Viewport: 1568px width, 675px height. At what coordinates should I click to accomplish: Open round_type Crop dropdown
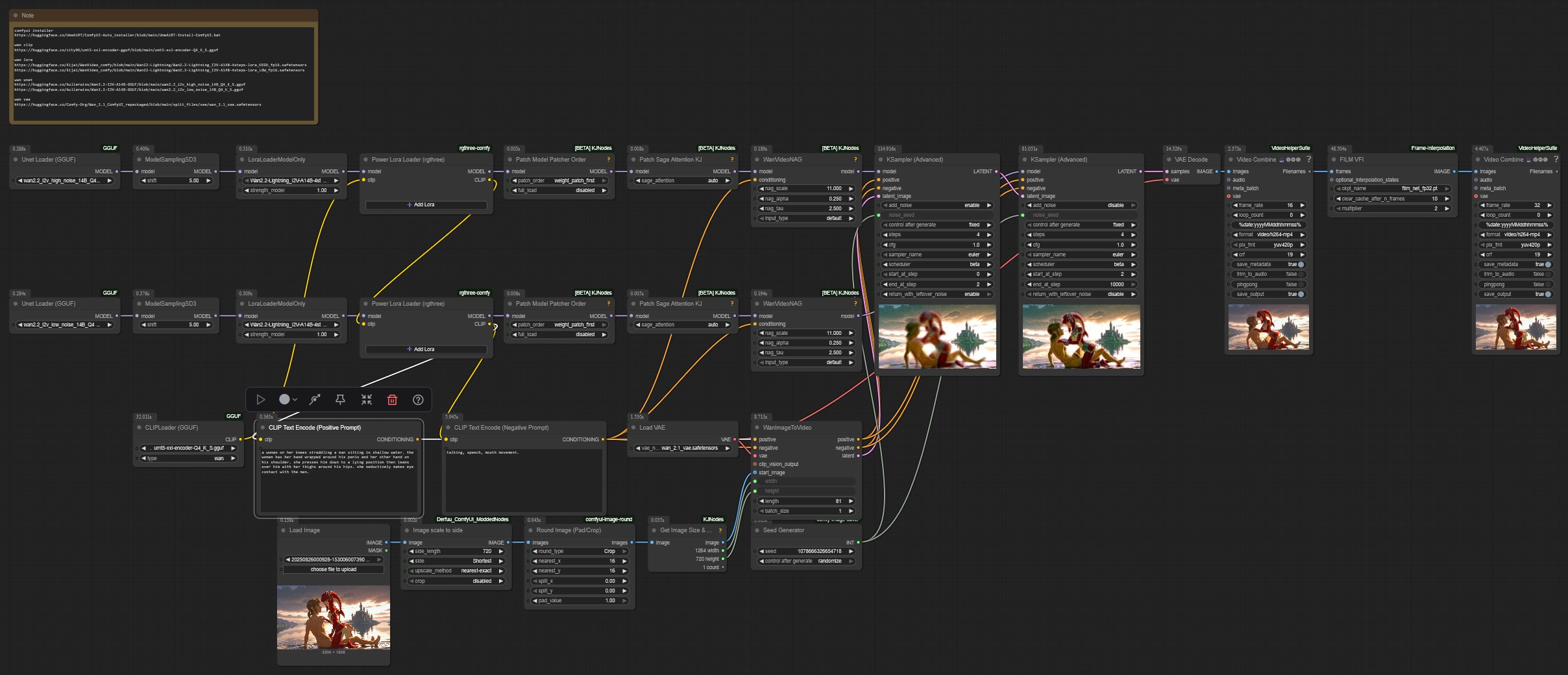click(x=580, y=551)
